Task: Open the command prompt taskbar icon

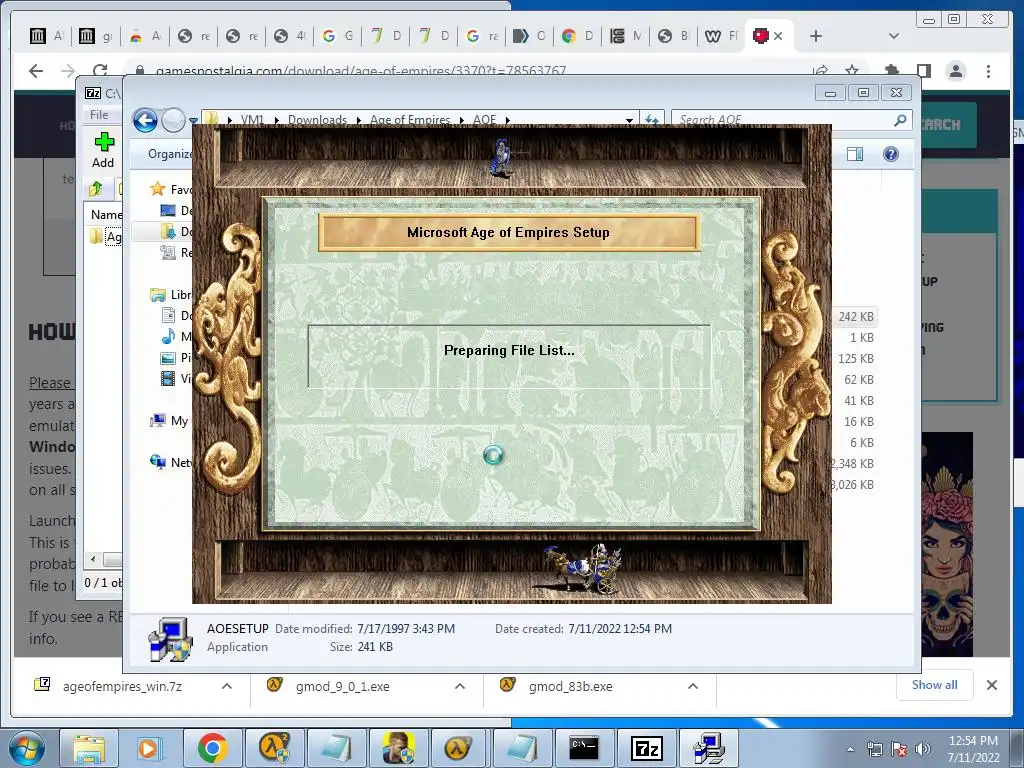Action: [583, 748]
